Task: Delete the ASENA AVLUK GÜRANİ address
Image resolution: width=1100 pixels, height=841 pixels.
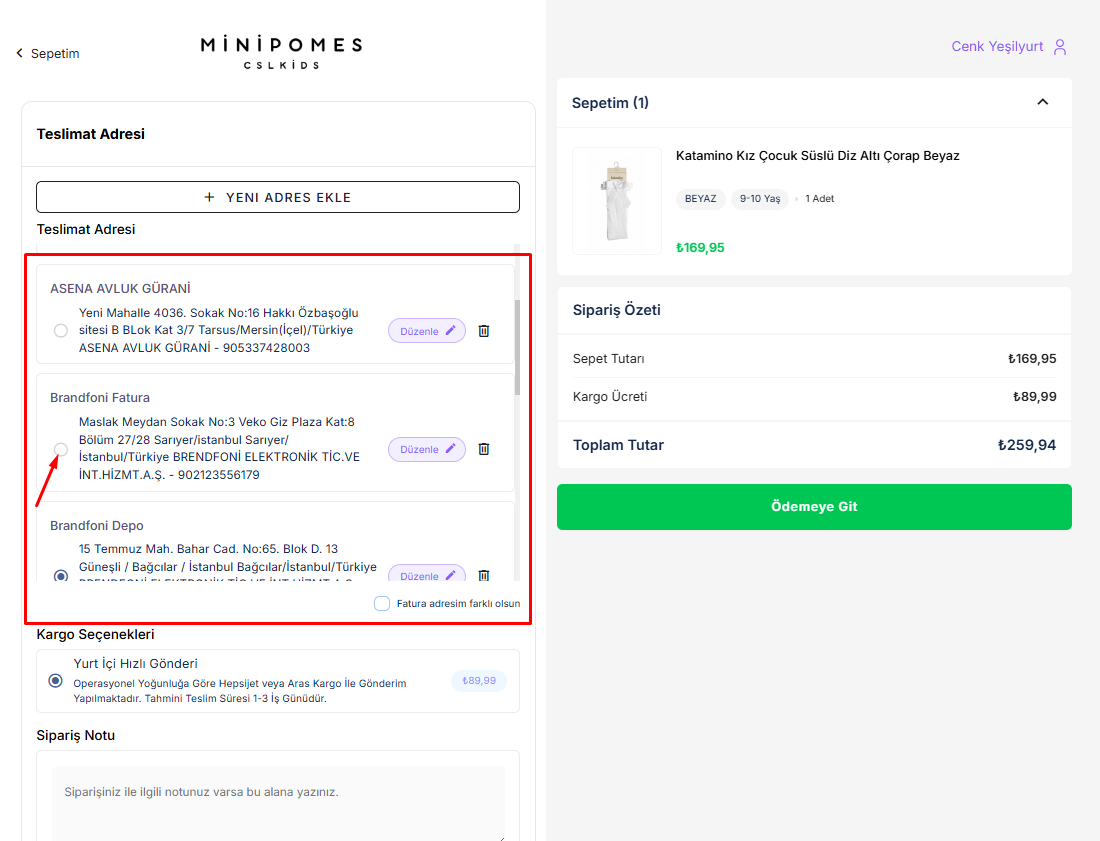Action: click(x=484, y=331)
